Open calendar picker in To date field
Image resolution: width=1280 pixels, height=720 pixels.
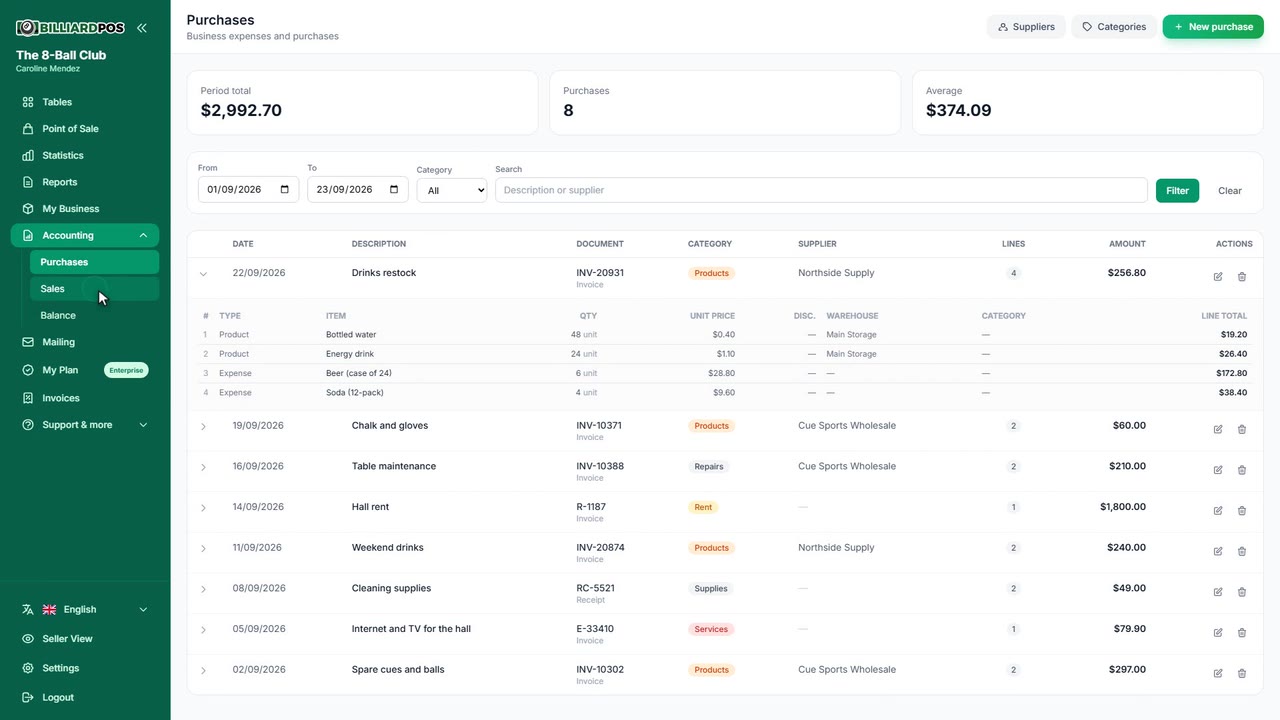pyautogui.click(x=394, y=190)
